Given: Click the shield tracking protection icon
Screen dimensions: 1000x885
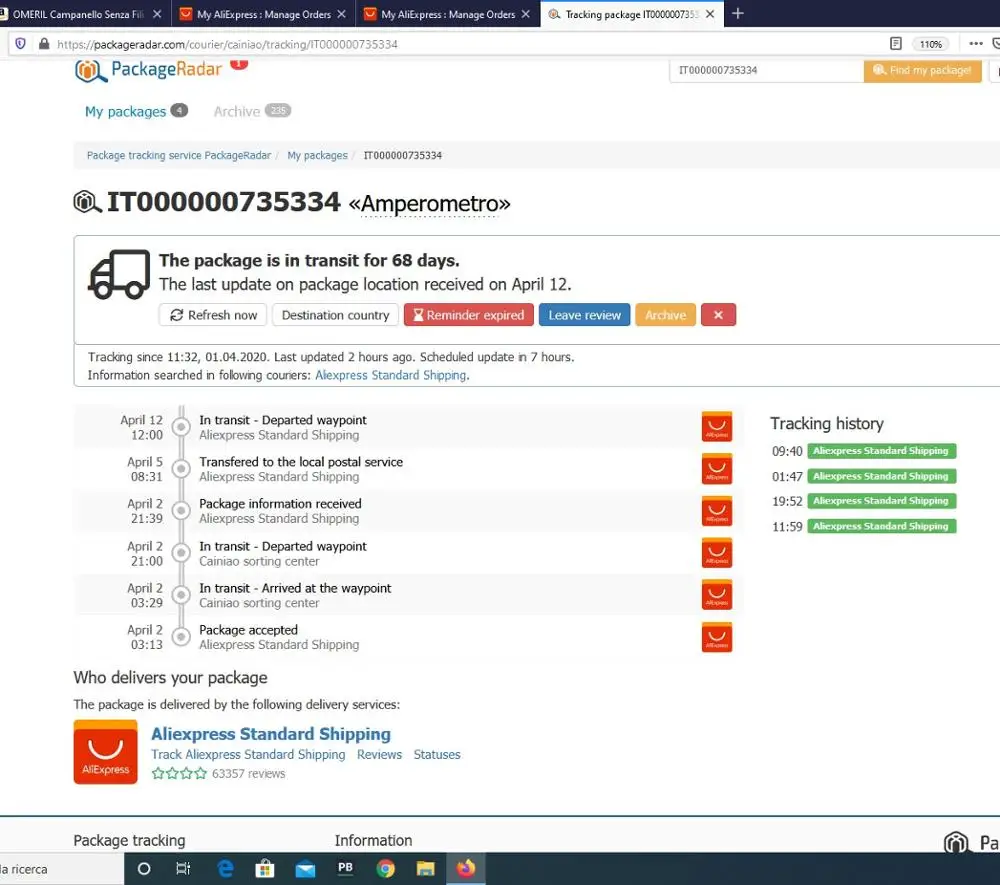Looking at the screenshot, I should click(x=20, y=44).
